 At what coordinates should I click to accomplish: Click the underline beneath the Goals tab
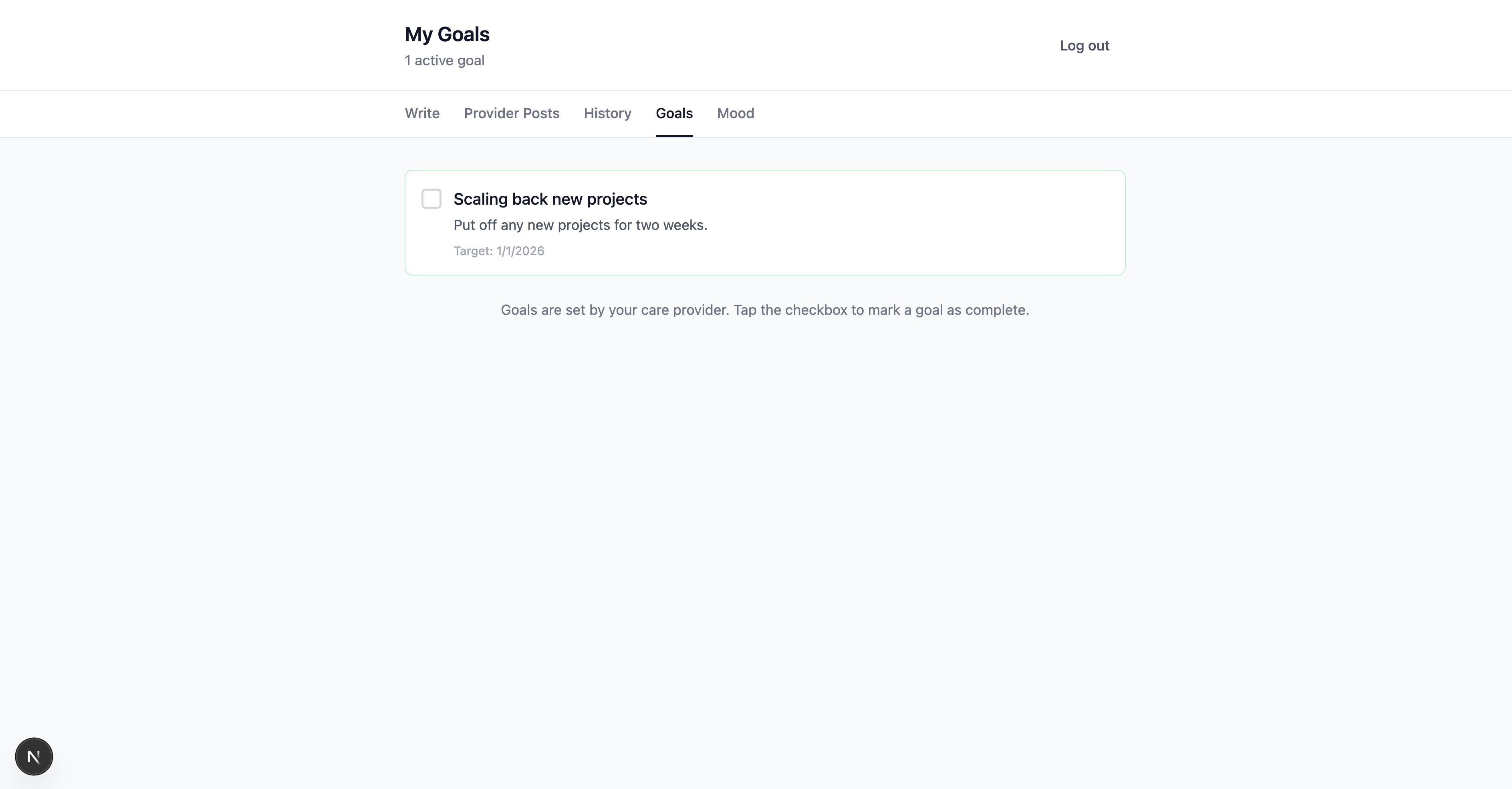pos(674,135)
